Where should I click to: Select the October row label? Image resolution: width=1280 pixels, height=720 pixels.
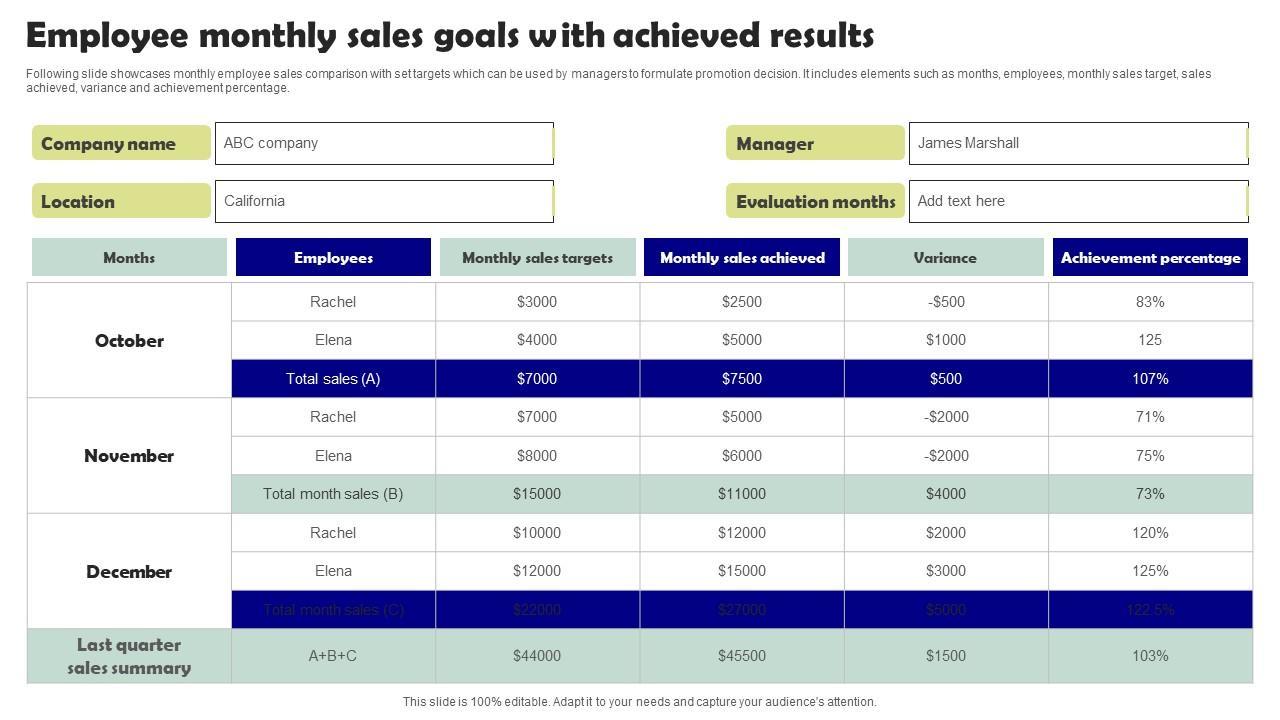click(x=129, y=340)
